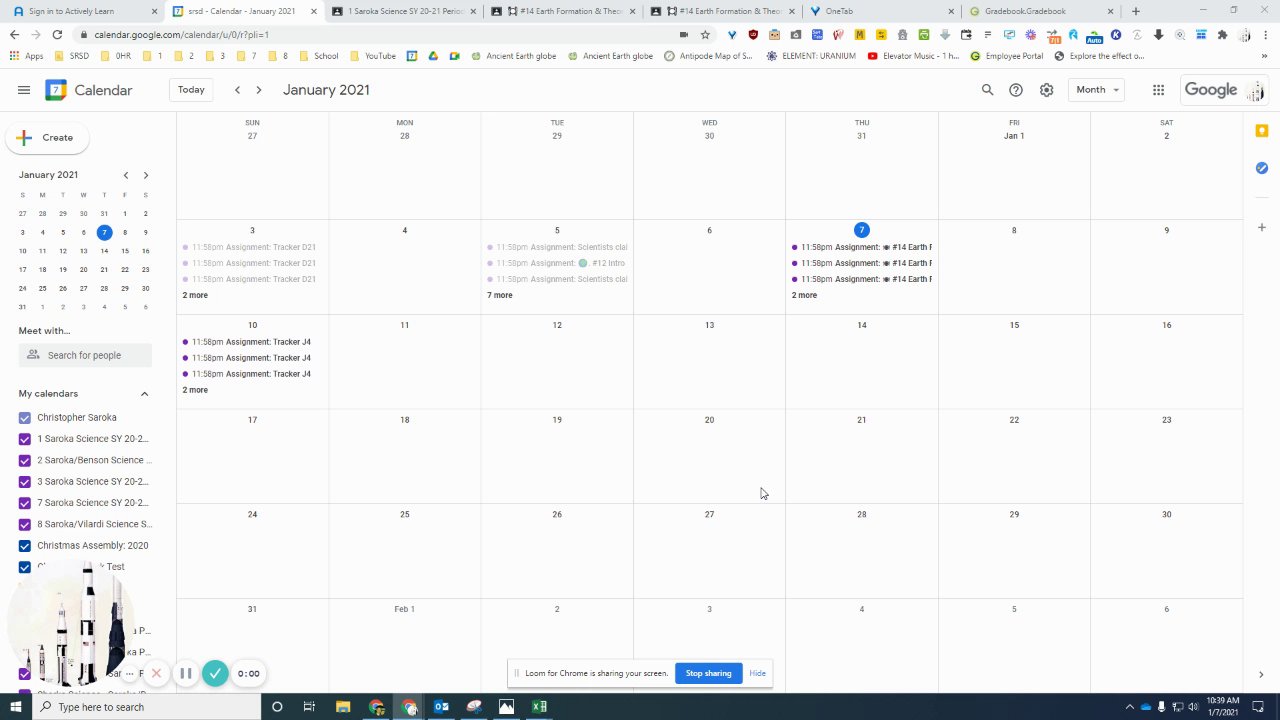Image resolution: width=1280 pixels, height=720 pixels.
Task: Open the SRSD bookmark folder
Action: [72, 56]
